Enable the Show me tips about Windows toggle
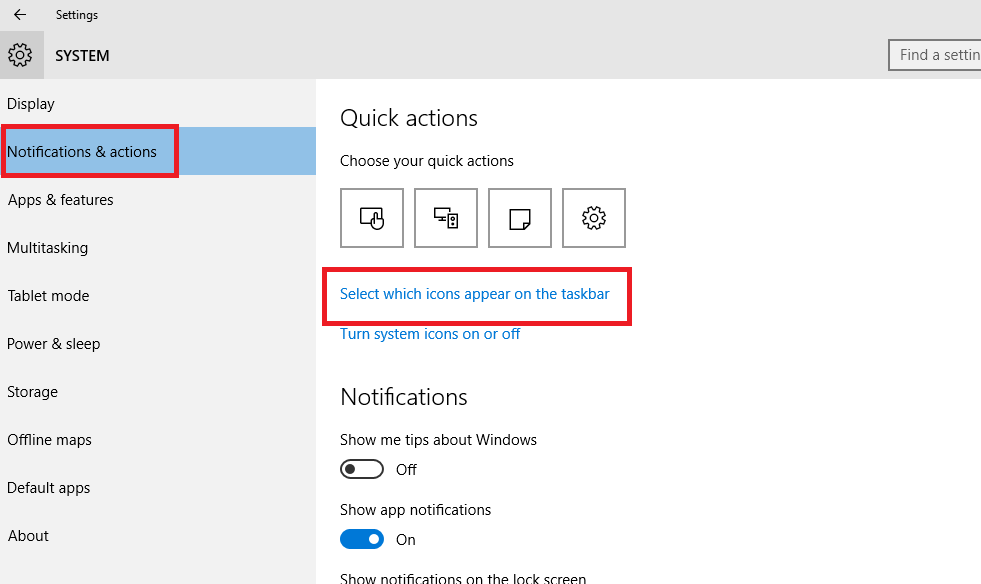Screen dimensions: 981x584 point(361,468)
